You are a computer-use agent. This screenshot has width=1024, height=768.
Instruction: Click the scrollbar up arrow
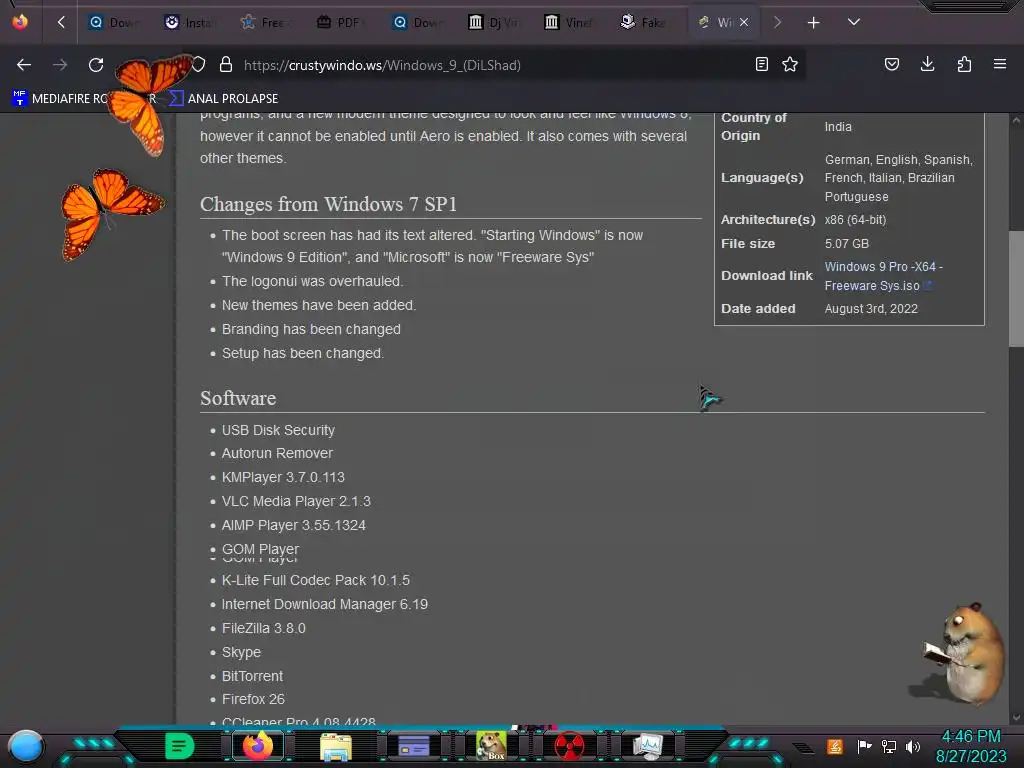point(1016,120)
